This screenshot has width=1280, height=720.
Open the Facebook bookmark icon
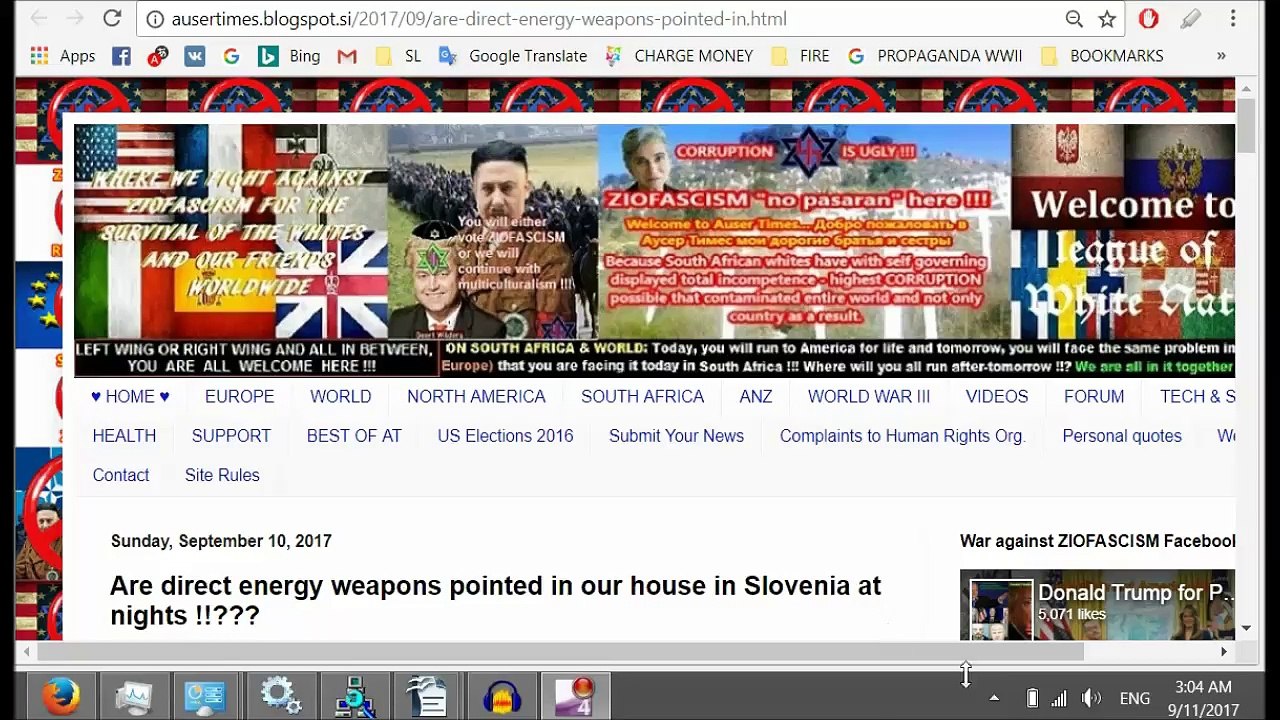[121, 56]
